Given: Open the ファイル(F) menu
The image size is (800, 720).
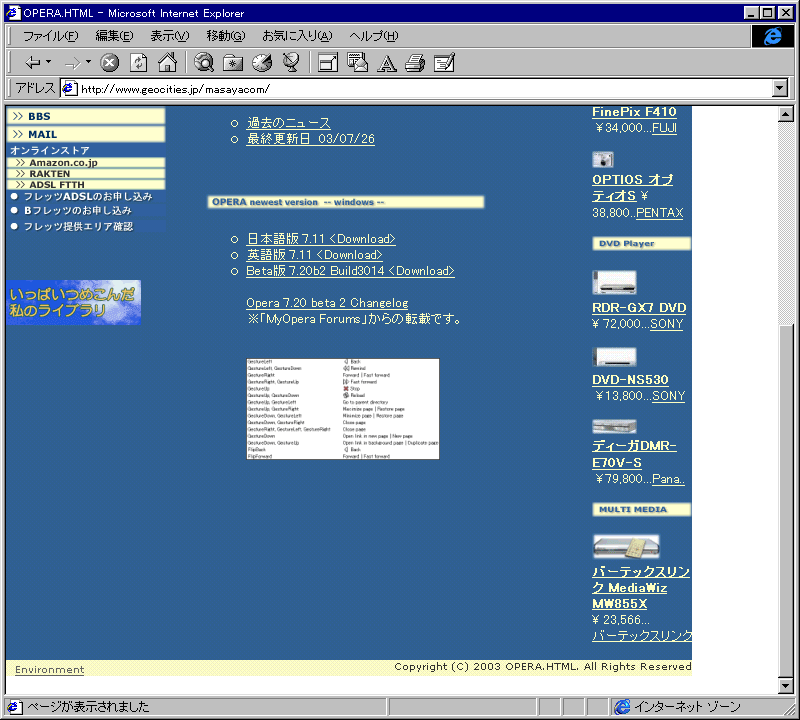Looking at the screenshot, I should click(x=51, y=36).
